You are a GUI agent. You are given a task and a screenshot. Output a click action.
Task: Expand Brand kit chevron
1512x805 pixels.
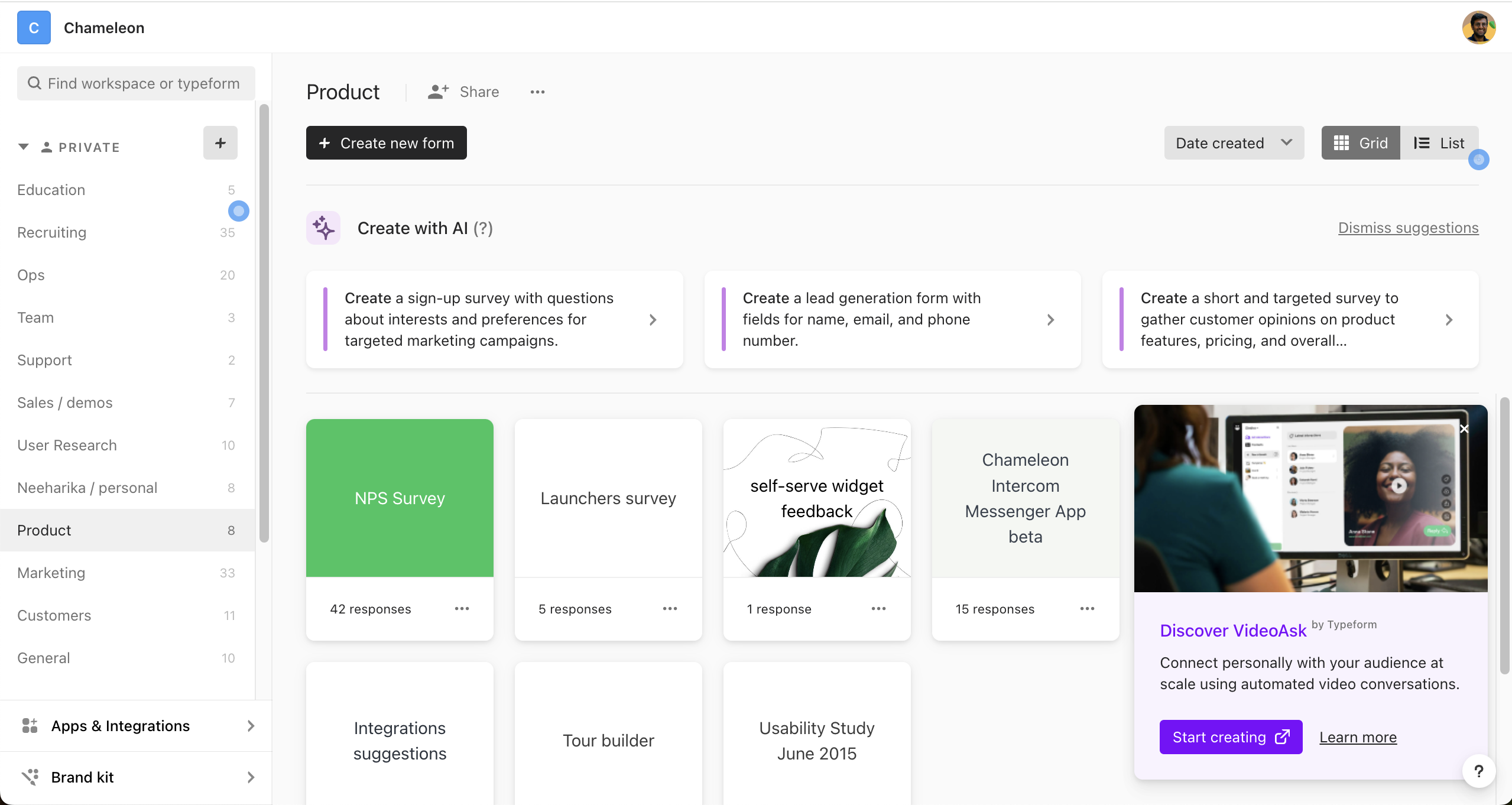pos(251,777)
